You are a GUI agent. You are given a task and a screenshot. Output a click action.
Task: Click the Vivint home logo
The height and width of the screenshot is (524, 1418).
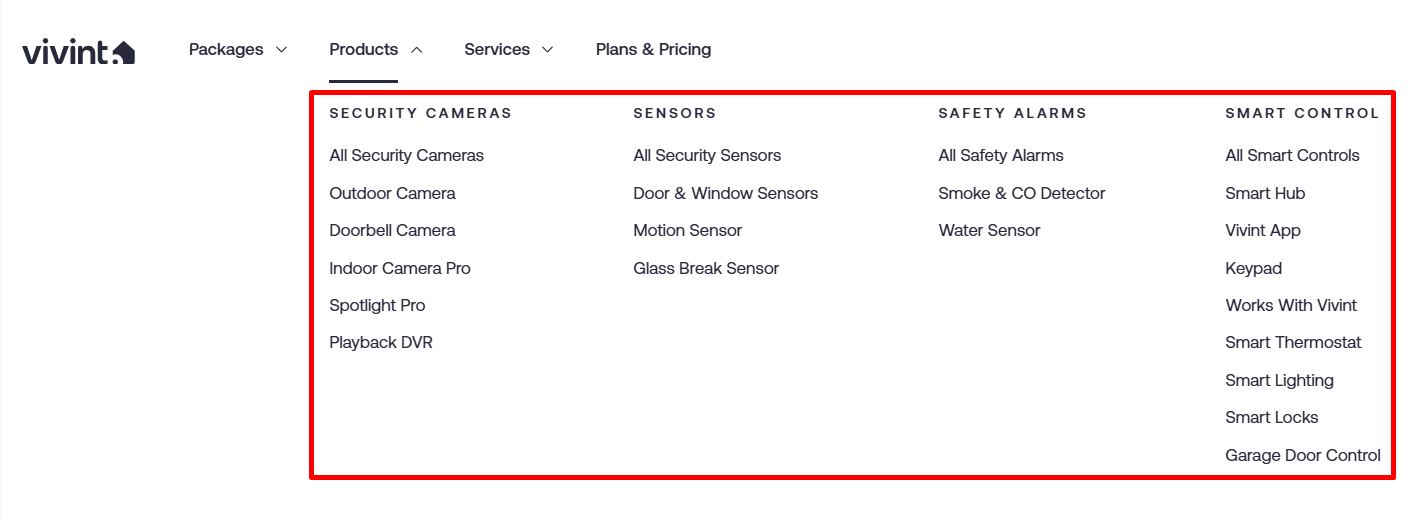[78, 51]
